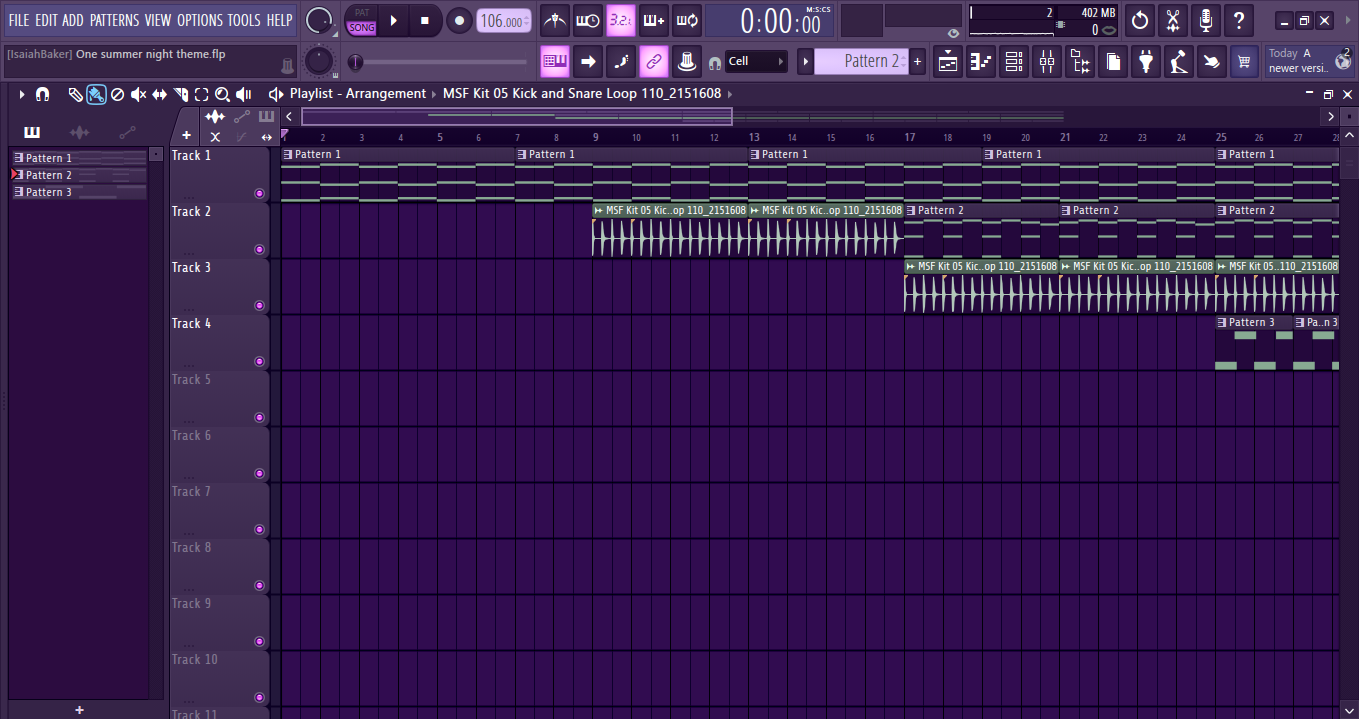The height and width of the screenshot is (719, 1359).
Task: Select the Playback speaker tool in playlist
Action: point(243,94)
